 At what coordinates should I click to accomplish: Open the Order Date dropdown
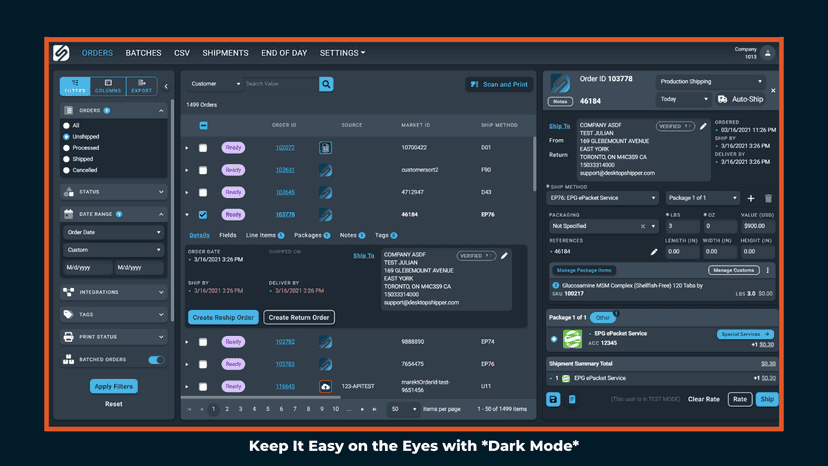[114, 232]
